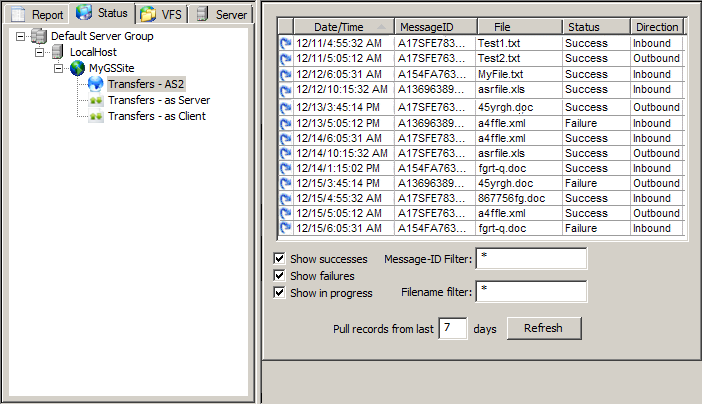Image resolution: width=702 pixels, height=404 pixels.
Task: Click the Message-ID Filter text field
Action: click(530, 259)
